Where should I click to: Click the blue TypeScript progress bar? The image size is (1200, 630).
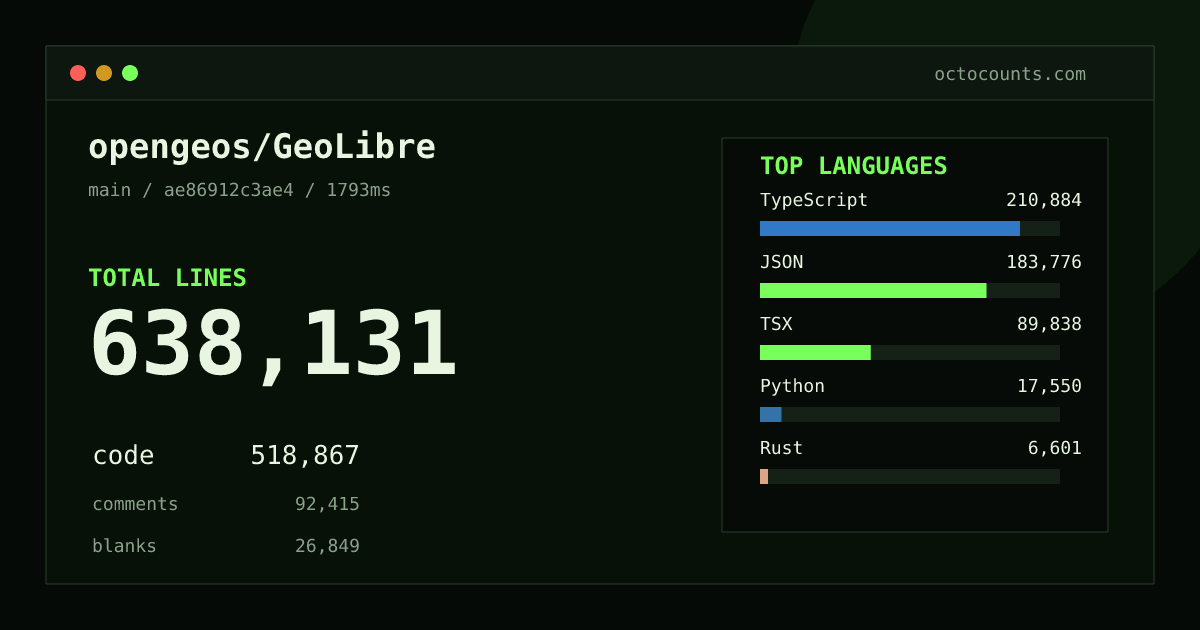click(890, 228)
